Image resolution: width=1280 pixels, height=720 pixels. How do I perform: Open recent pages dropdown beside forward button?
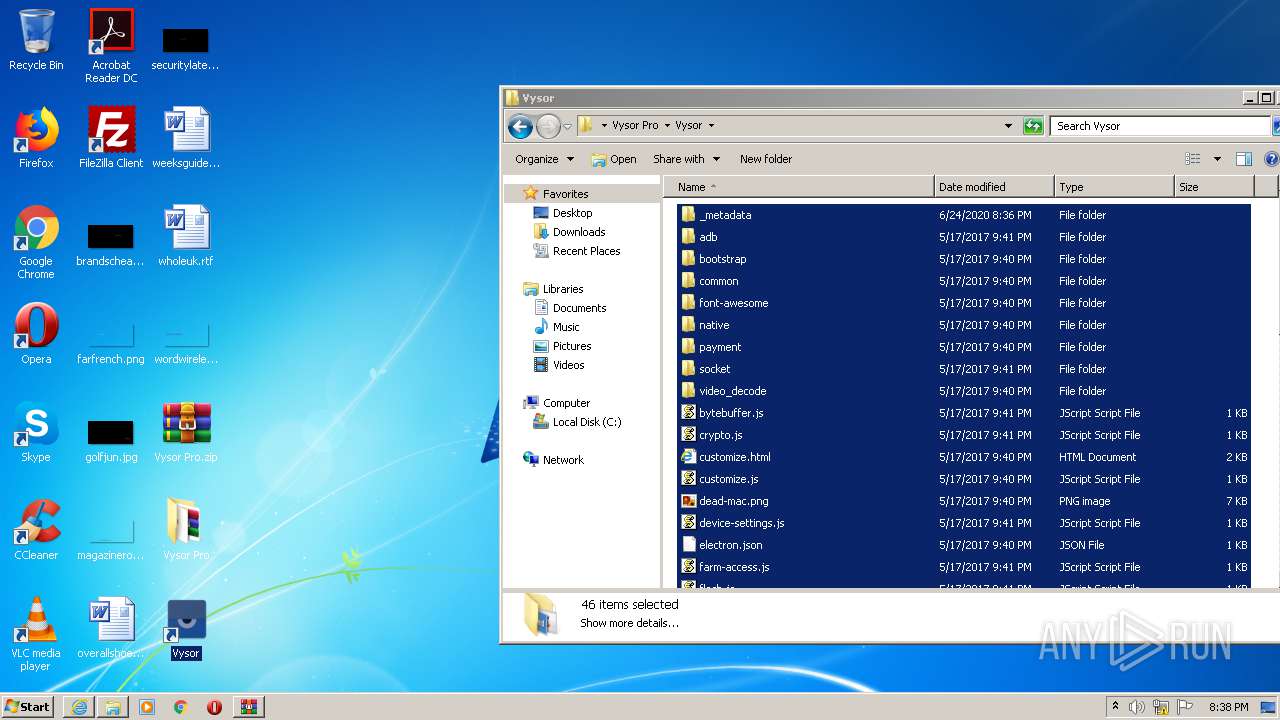(567, 126)
